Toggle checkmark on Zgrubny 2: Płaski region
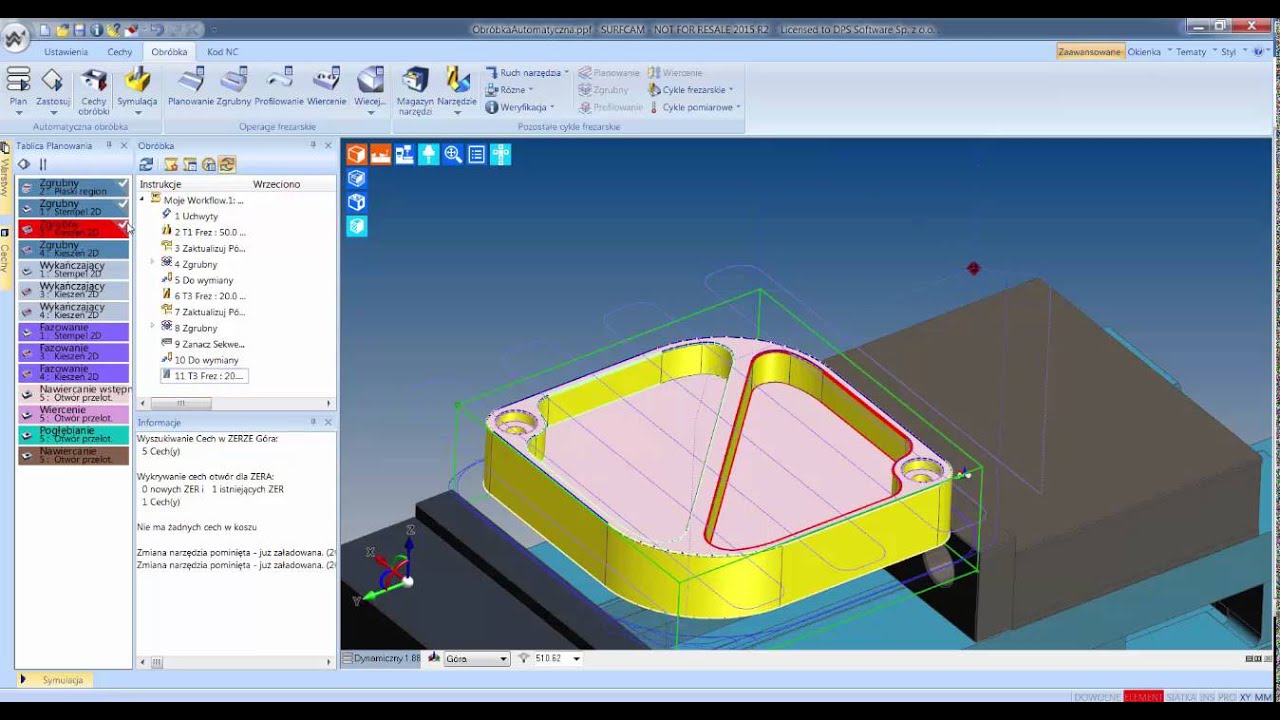The width and height of the screenshot is (1280, 720). click(122, 184)
